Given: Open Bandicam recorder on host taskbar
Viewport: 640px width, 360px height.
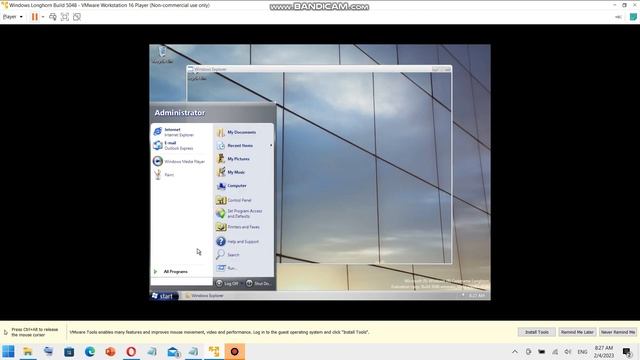Looking at the screenshot, I should [235, 351].
